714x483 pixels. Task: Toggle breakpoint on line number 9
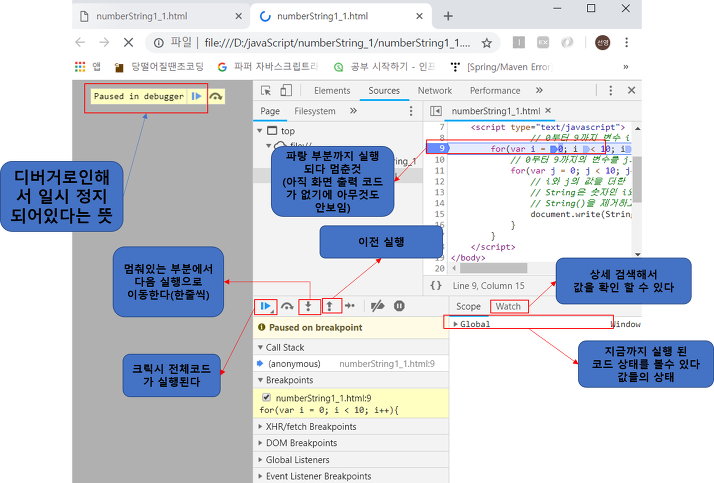(x=441, y=148)
